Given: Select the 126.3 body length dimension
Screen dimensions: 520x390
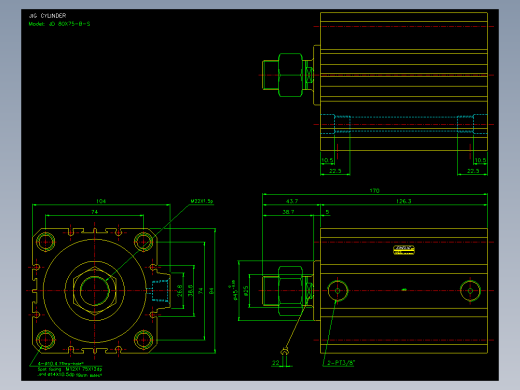Looking at the screenshot, I should click(x=404, y=201).
